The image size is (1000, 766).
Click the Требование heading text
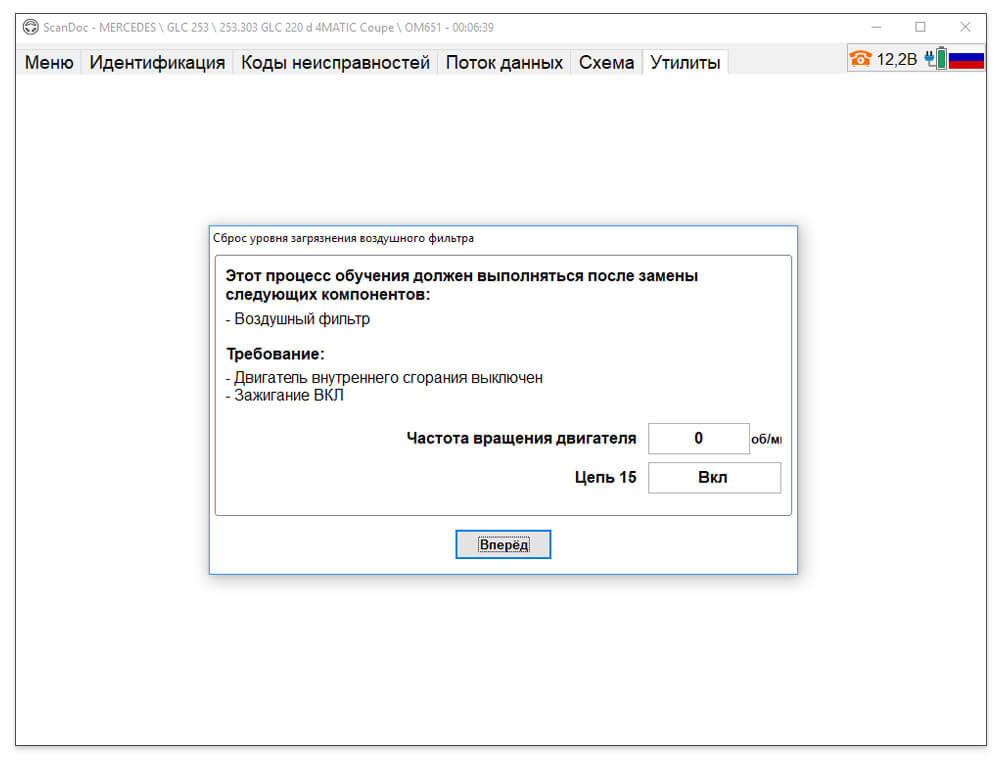(x=276, y=354)
